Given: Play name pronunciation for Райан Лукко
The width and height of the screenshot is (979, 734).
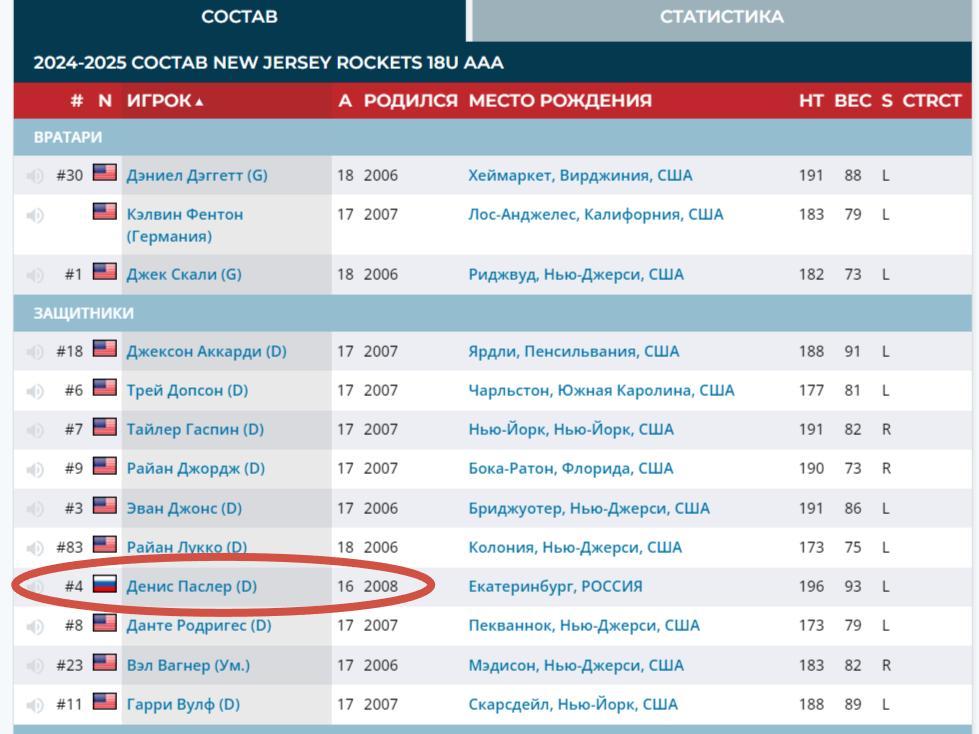Looking at the screenshot, I should [35, 548].
